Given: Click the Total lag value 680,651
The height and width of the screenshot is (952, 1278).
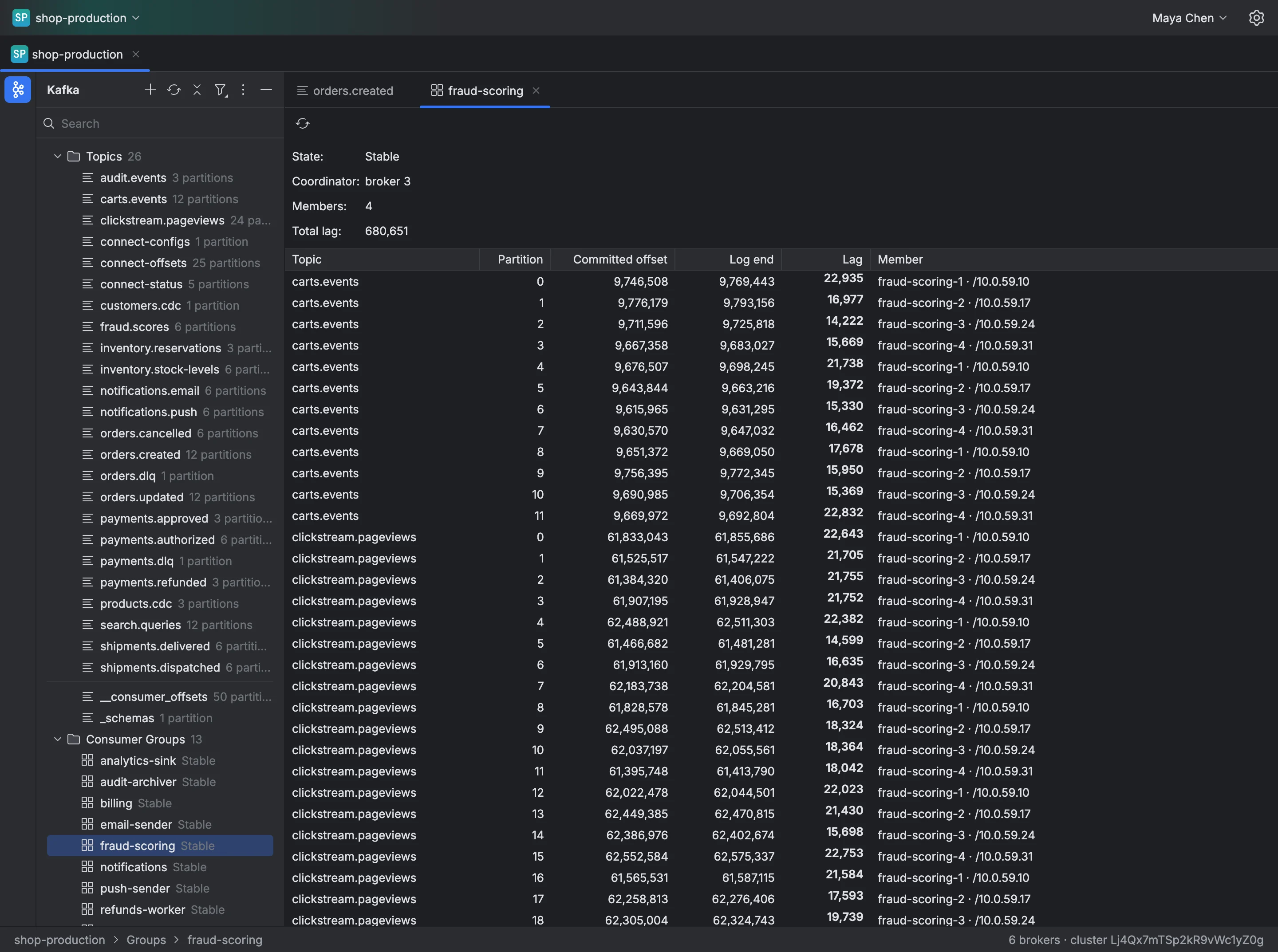Looking at the screenshot, I should pyautogui.click(x=386, y=231).
